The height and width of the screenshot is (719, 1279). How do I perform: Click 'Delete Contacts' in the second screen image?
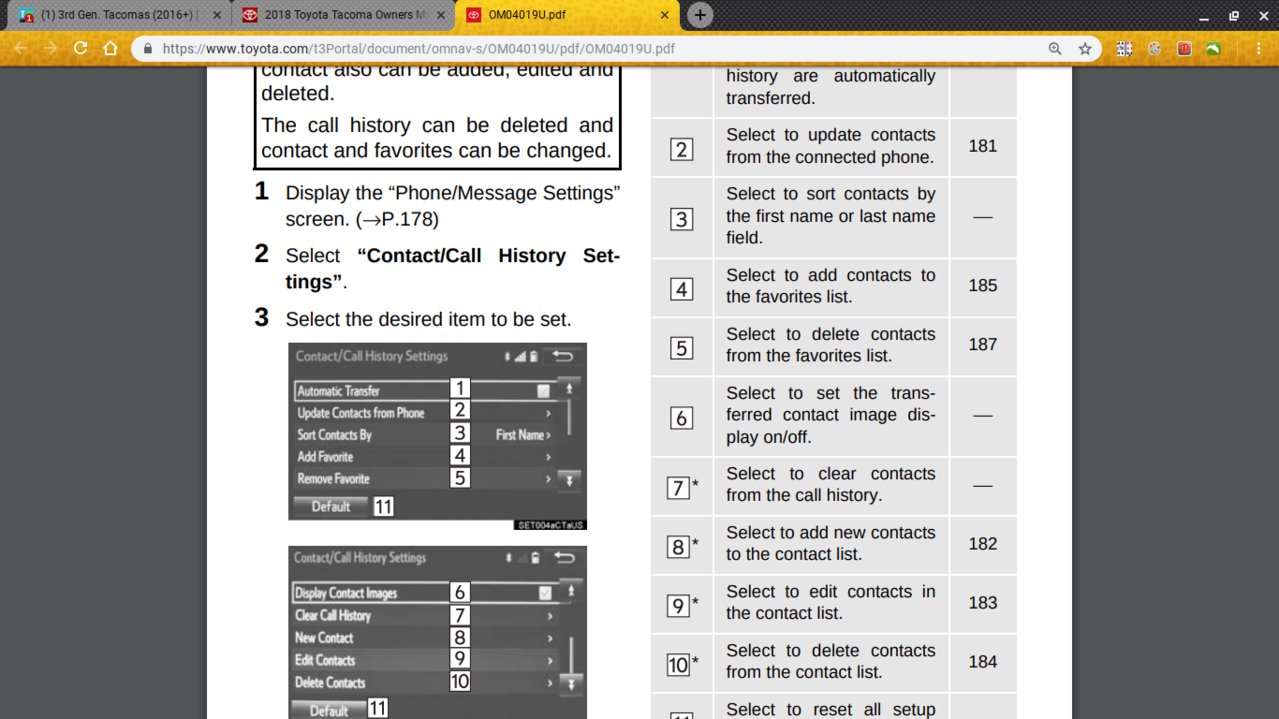(x=330, y=683)
